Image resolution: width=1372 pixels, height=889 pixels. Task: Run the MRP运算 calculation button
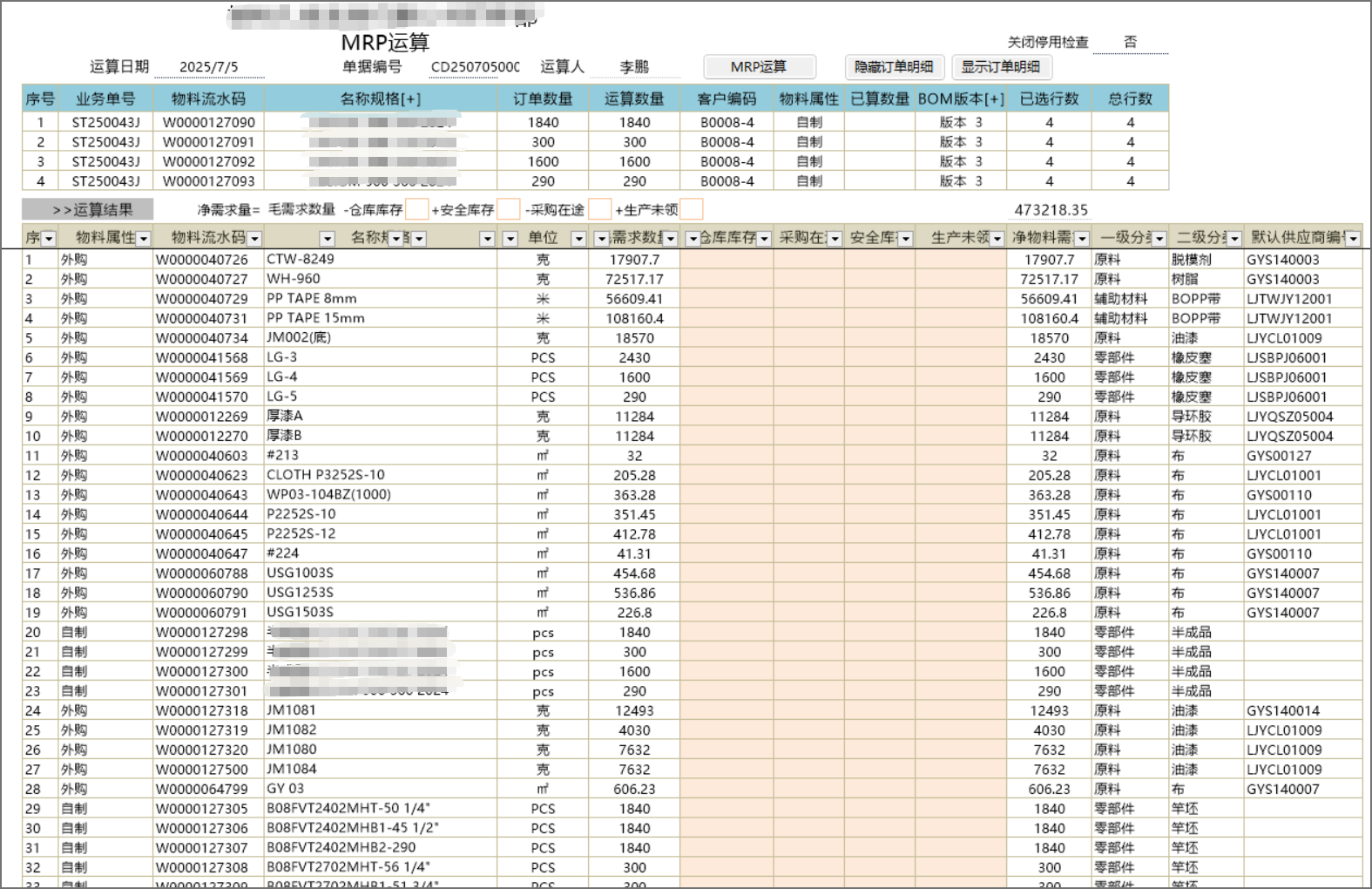point(759,67)
